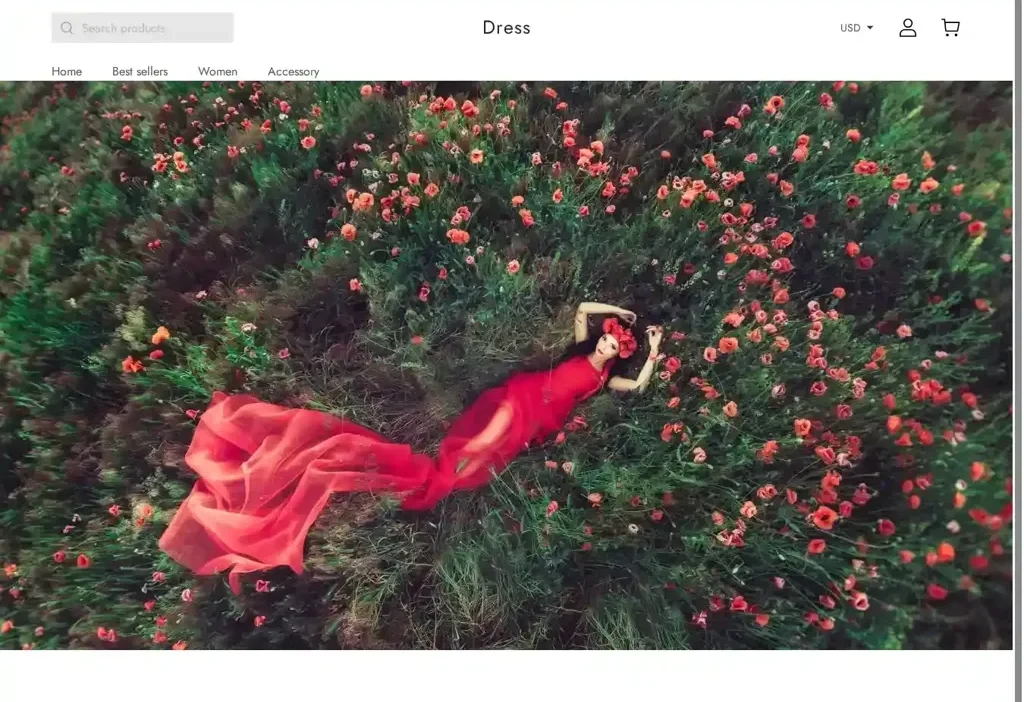Screen dimensions: 1024x702
Task: Open the Best sellers menu item
Action: click(x=140, y=71)
